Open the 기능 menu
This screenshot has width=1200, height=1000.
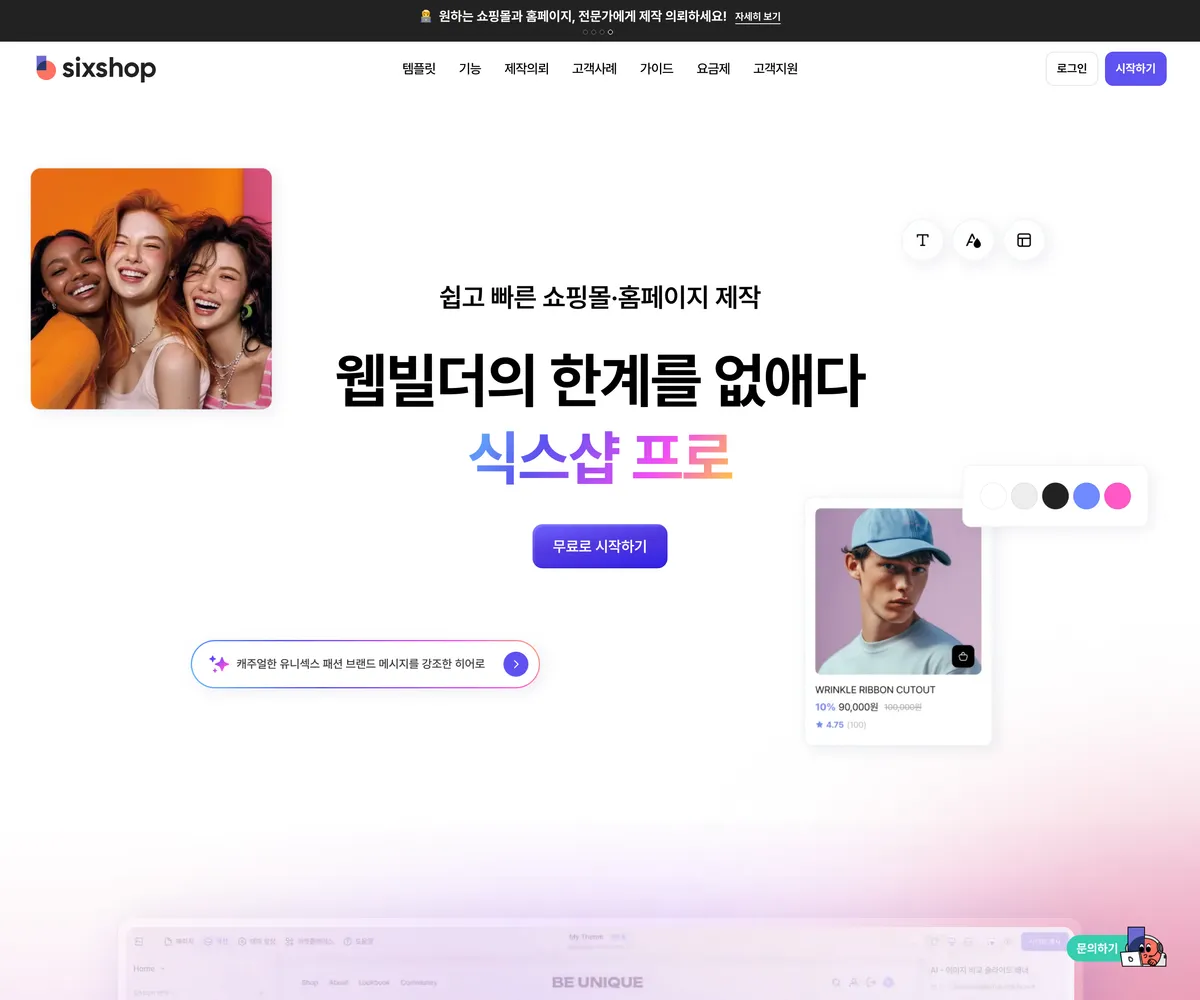(x=470, y=69)
